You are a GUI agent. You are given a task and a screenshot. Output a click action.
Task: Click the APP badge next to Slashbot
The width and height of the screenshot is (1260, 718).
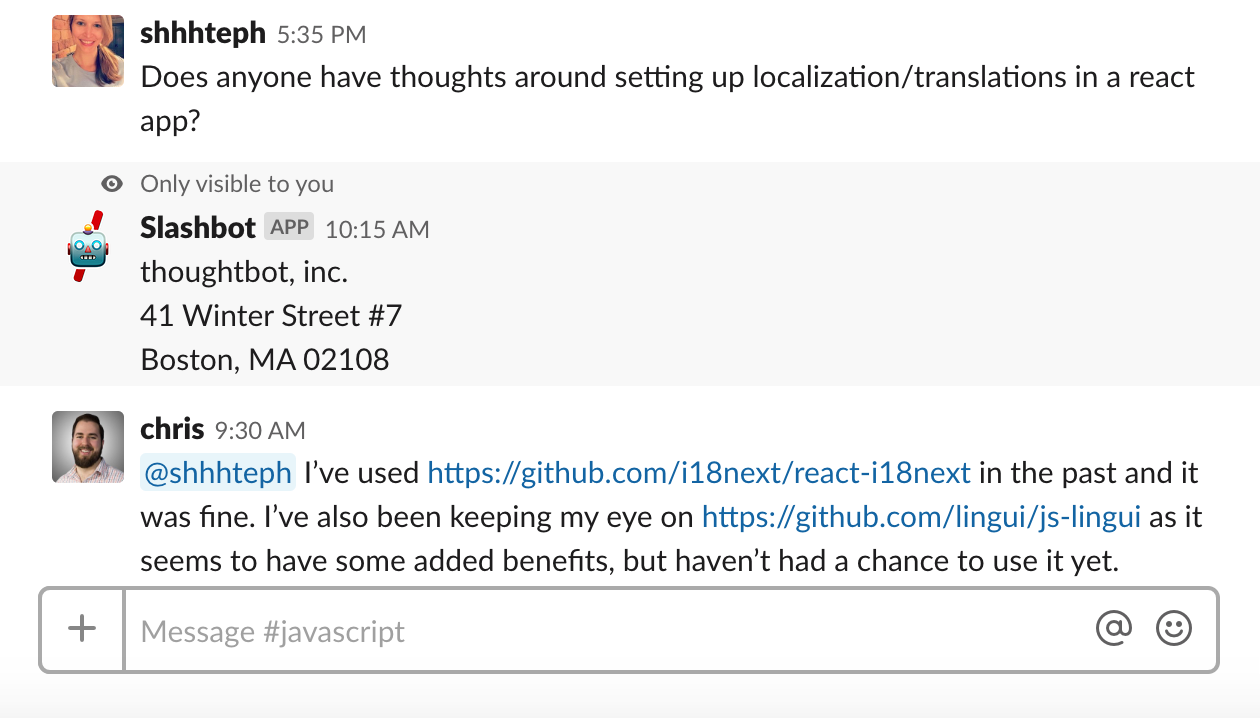coord(289,227)
